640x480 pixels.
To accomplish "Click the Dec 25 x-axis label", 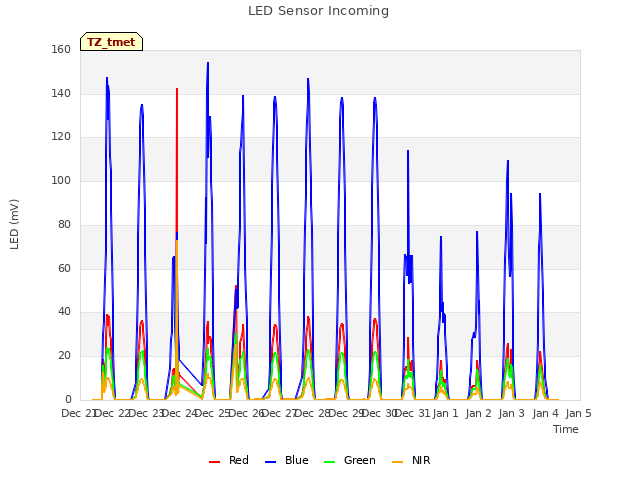I will point(213,413).
